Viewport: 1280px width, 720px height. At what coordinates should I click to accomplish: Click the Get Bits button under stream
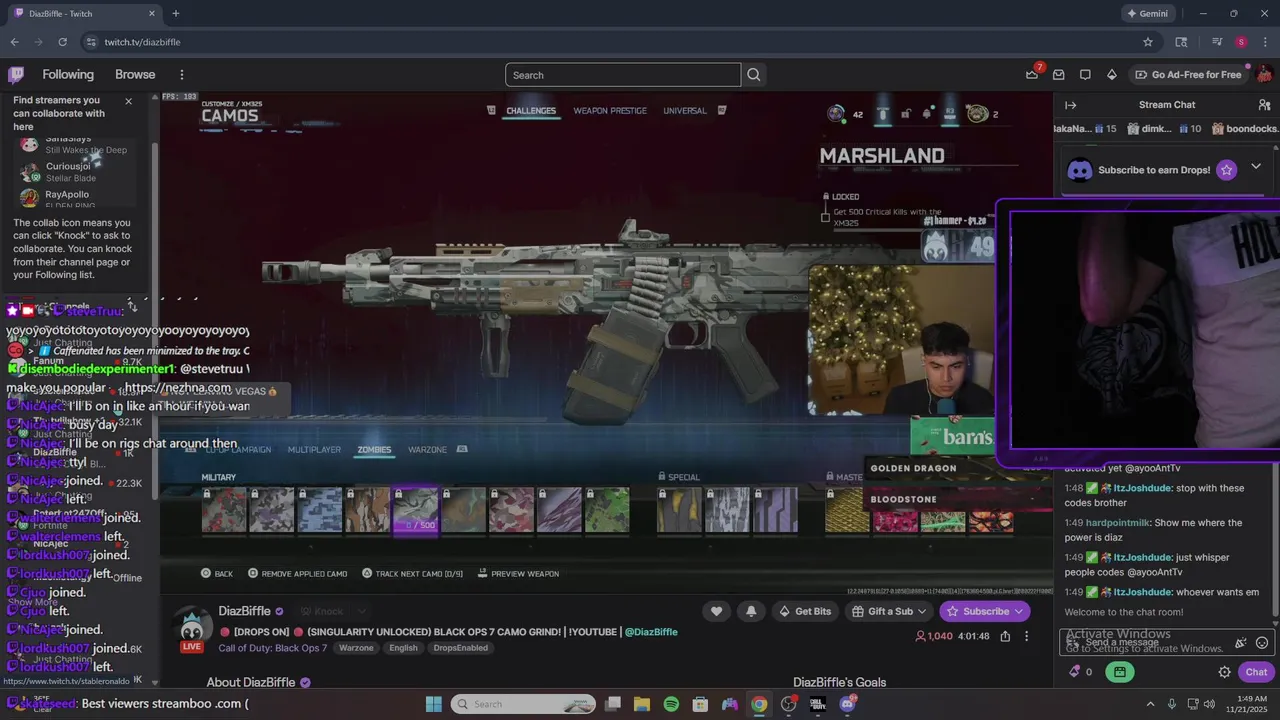coord(805,611)
